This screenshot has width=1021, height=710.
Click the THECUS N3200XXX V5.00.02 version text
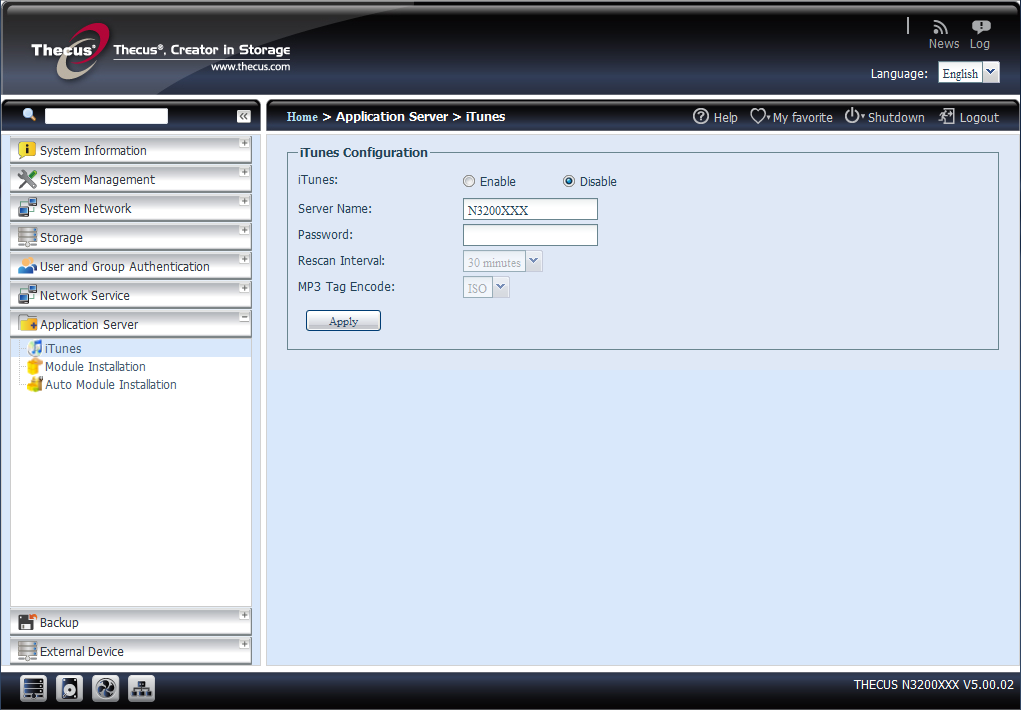tap(934, 685)
